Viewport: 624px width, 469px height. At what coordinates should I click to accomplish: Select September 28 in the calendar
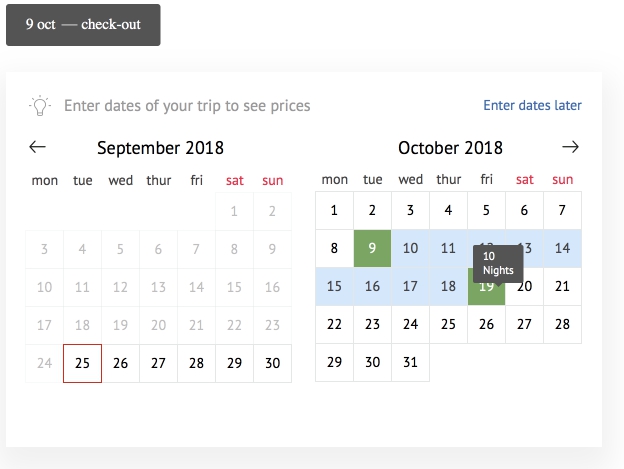tap(196, 363)
